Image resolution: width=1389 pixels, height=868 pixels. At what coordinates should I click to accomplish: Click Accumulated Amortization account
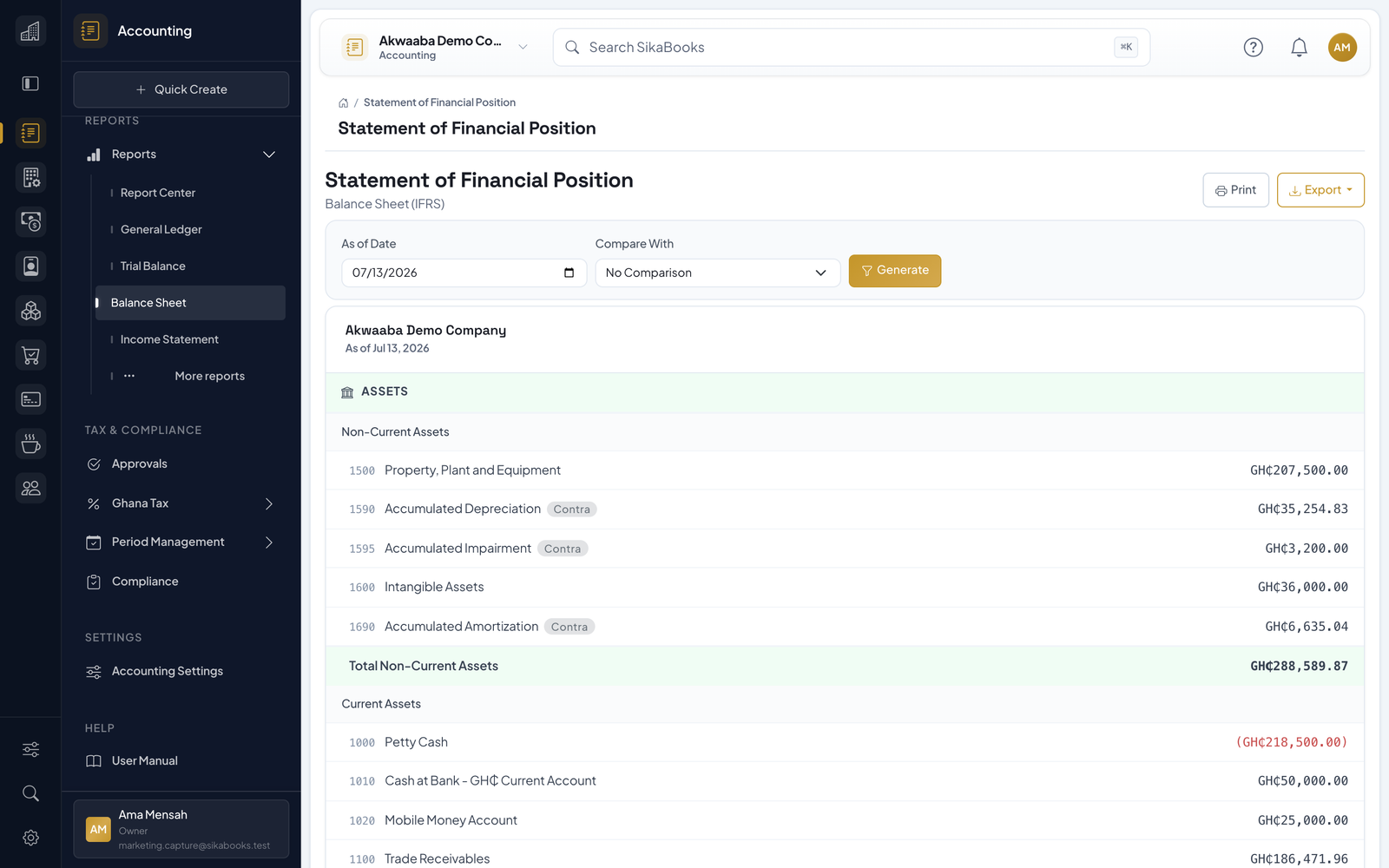[x=461, y=627]
